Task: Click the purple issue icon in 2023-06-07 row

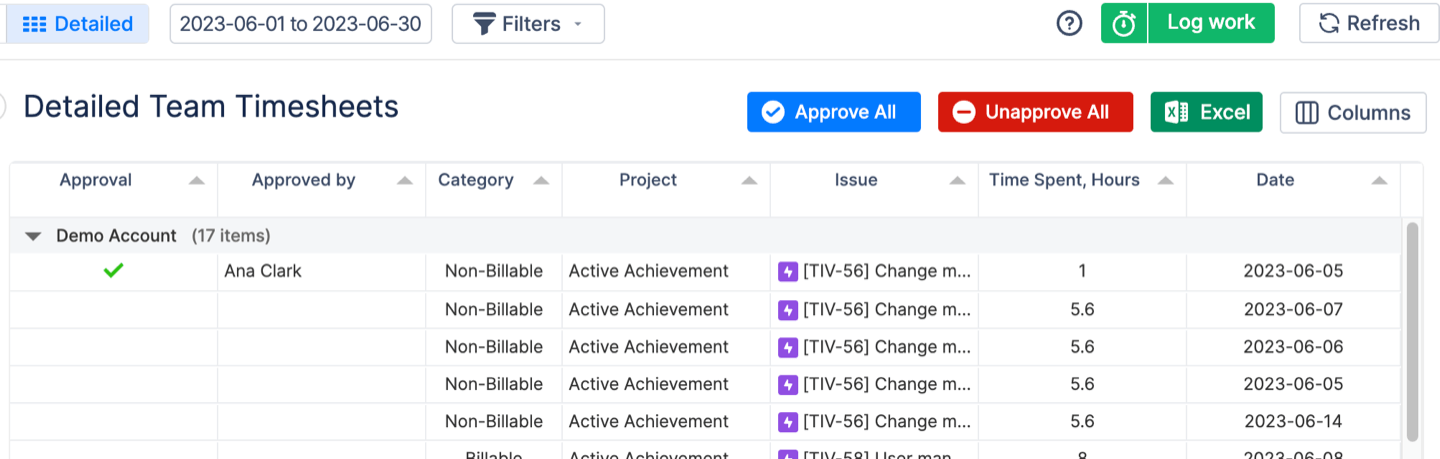Action: tap(788, 310)
